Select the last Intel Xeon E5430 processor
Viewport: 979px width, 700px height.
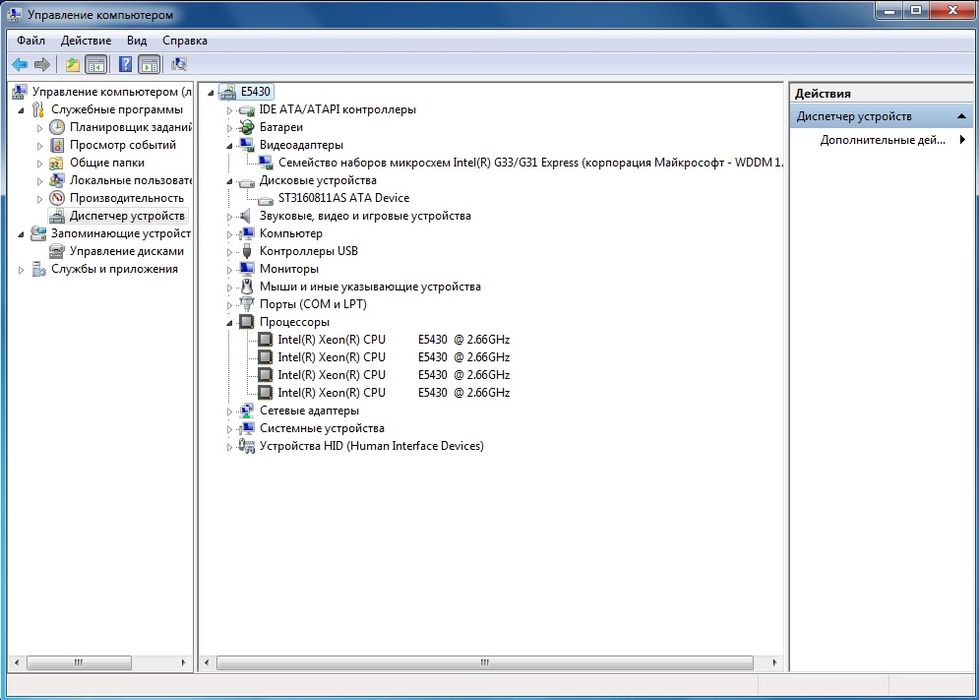click(393, 393)
